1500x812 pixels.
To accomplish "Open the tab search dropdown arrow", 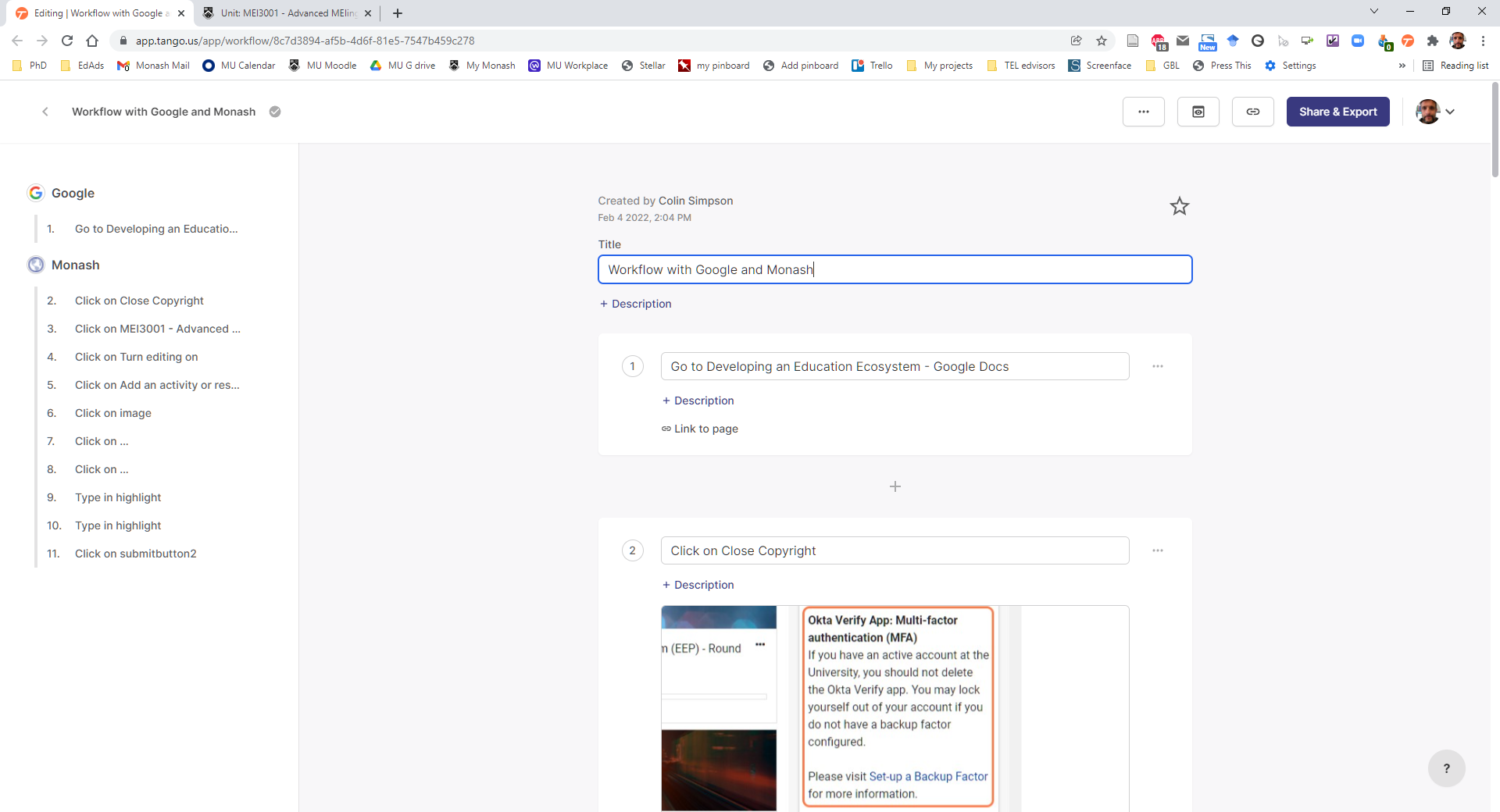I will [1374, 11].
